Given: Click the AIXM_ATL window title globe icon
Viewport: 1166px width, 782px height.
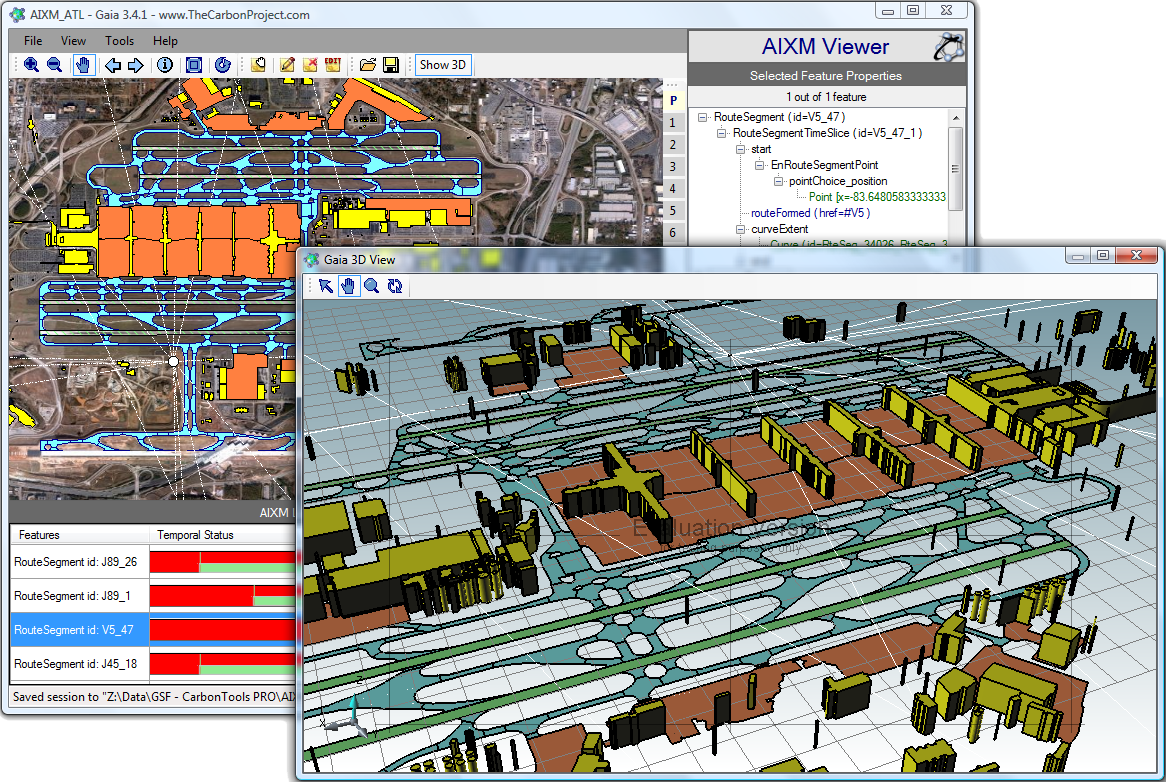Looking at the screenshot, I should tap(17, 14).
